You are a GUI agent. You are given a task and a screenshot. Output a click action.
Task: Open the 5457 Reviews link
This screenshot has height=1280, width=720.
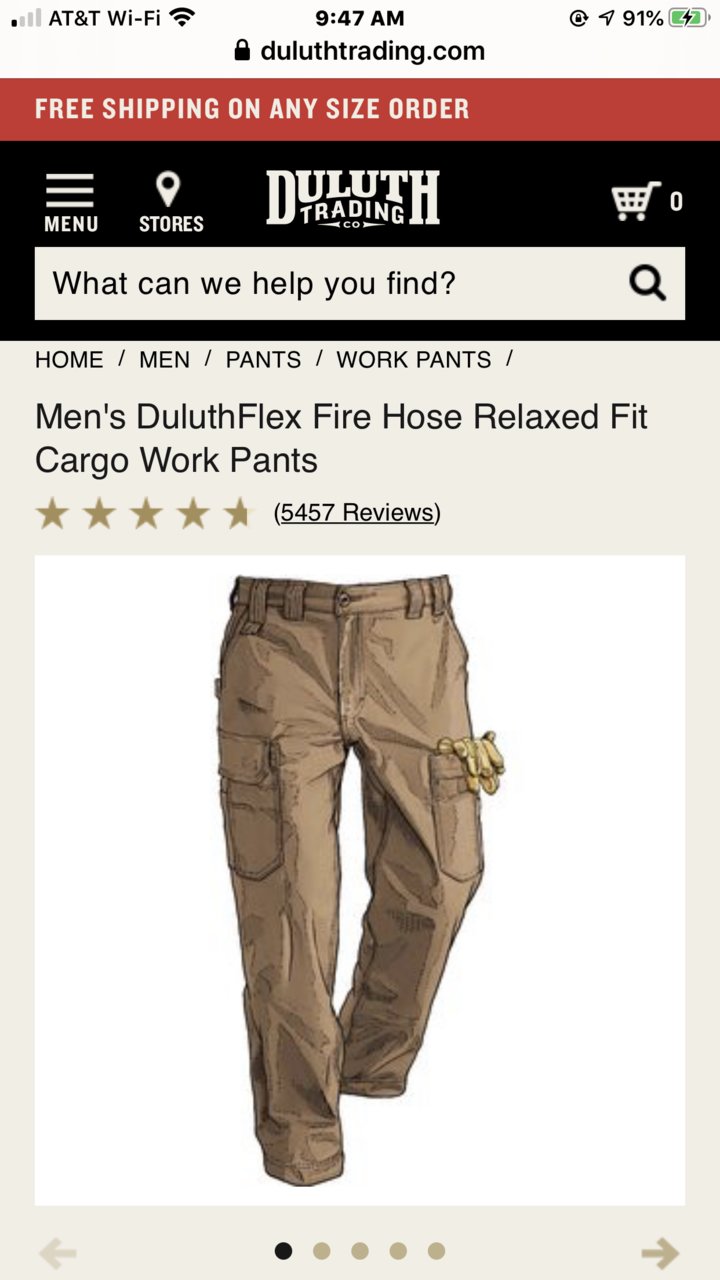tap(357, 513)
